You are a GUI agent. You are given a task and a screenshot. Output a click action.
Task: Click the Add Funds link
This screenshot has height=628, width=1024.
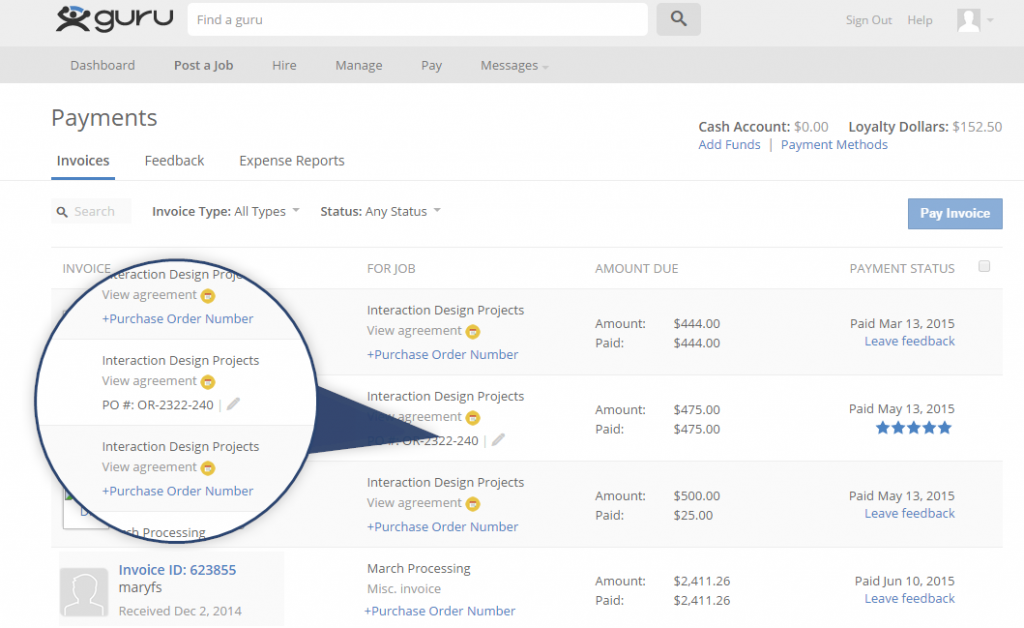coord(729,144)
